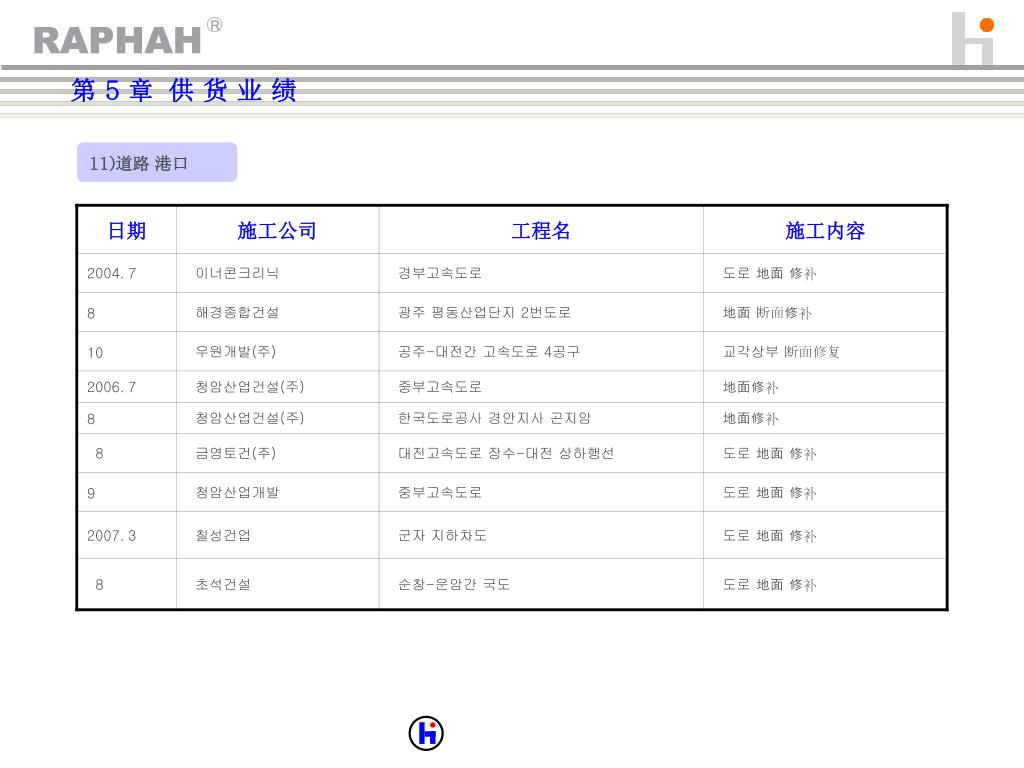Click the 日期 column header
The image size is (1024, 768).
[x=127, y=231]
